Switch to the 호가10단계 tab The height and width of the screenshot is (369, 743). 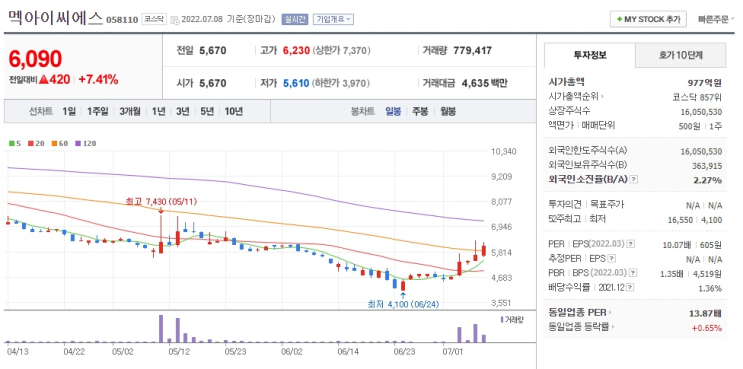[680, 55]
